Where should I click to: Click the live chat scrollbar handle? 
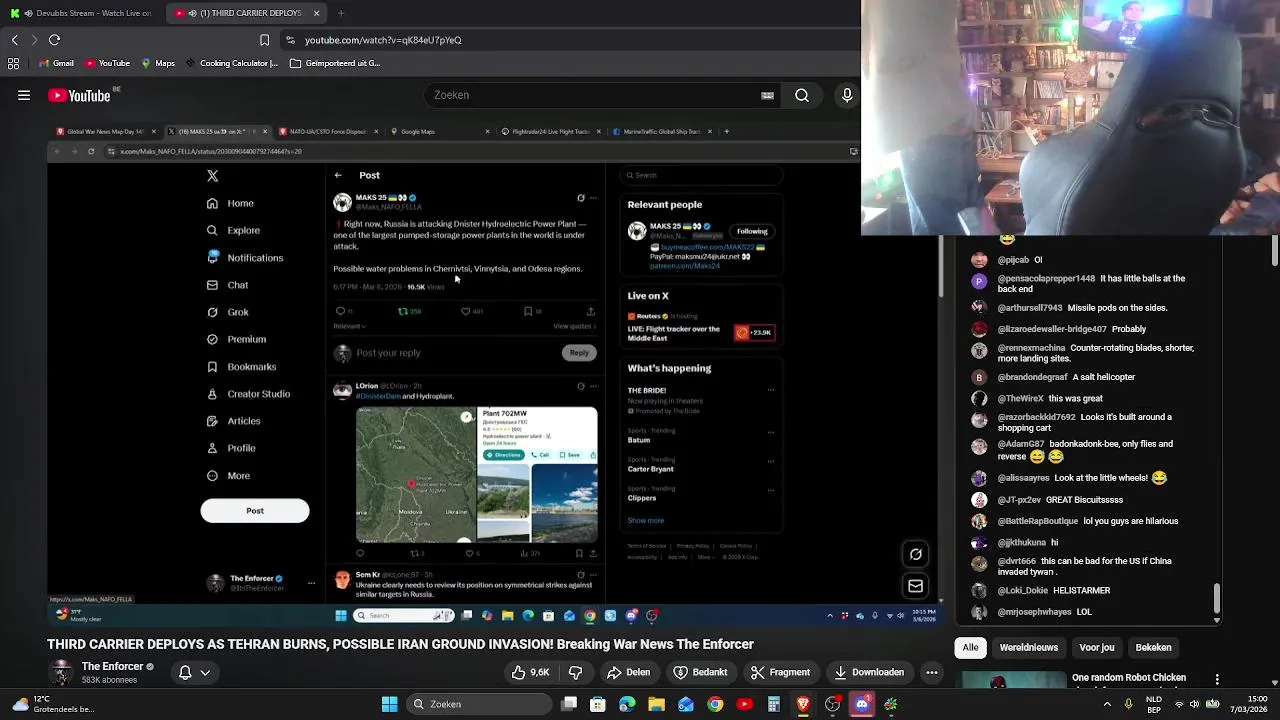point(1216,599)
